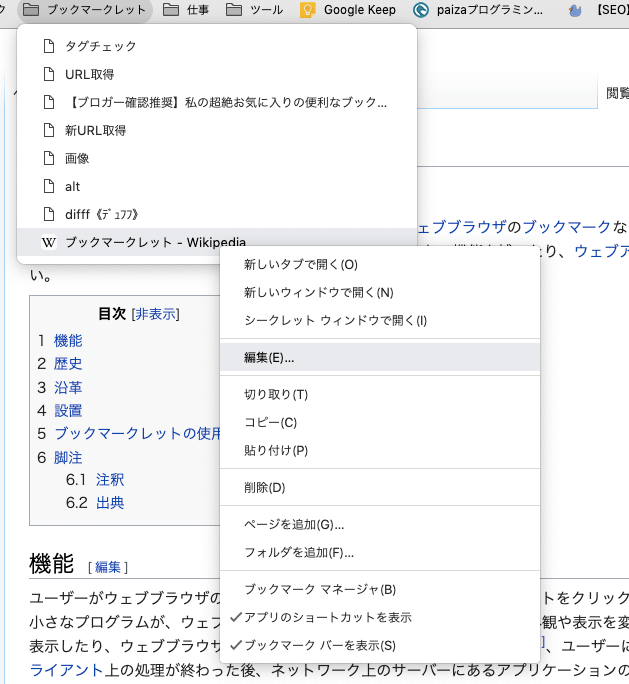Choose 新しいタブで開く(O) in context menu
Viewport: 629px width, 684px height.
click(x=300, y=265)
